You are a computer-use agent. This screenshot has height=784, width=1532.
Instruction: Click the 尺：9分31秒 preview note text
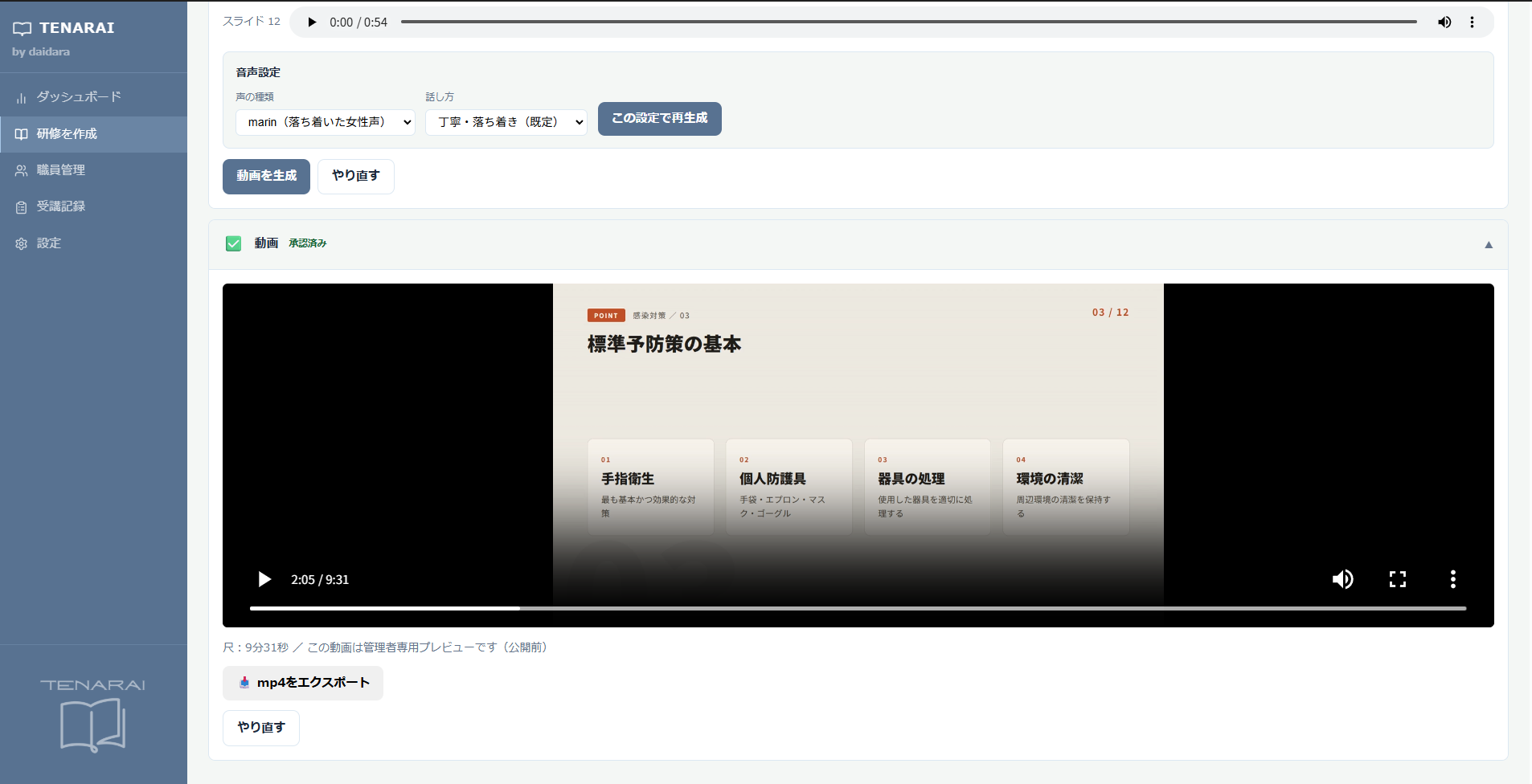coord(387,647)
